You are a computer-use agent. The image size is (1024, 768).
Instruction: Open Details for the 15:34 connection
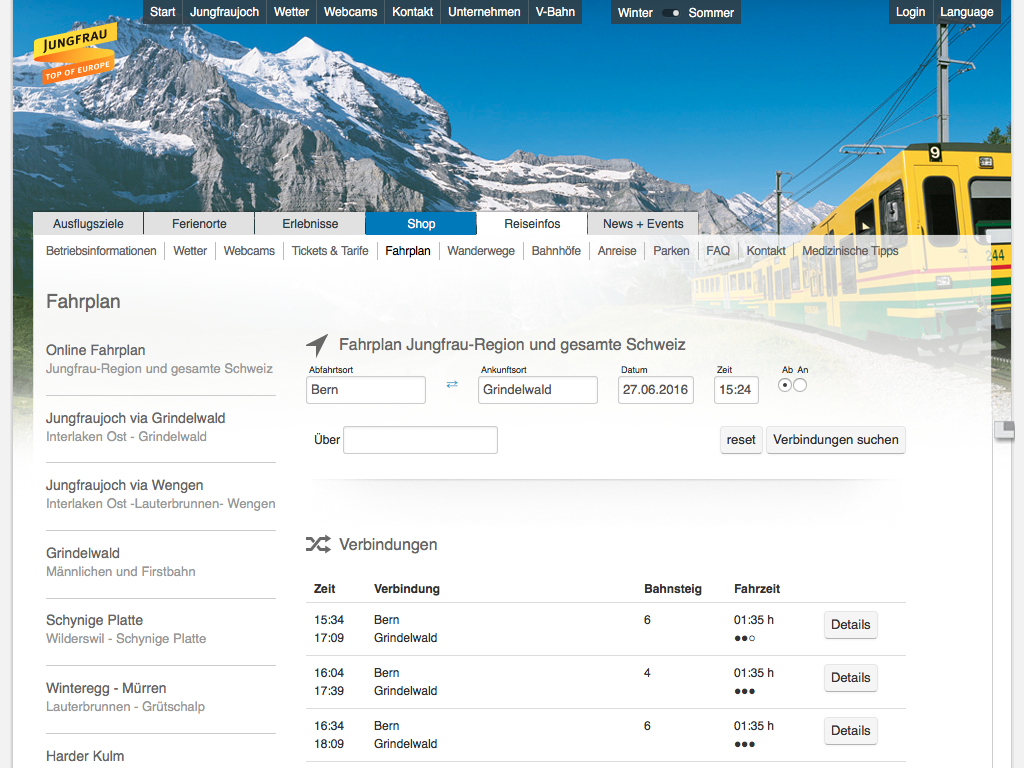tap(850, 625)
